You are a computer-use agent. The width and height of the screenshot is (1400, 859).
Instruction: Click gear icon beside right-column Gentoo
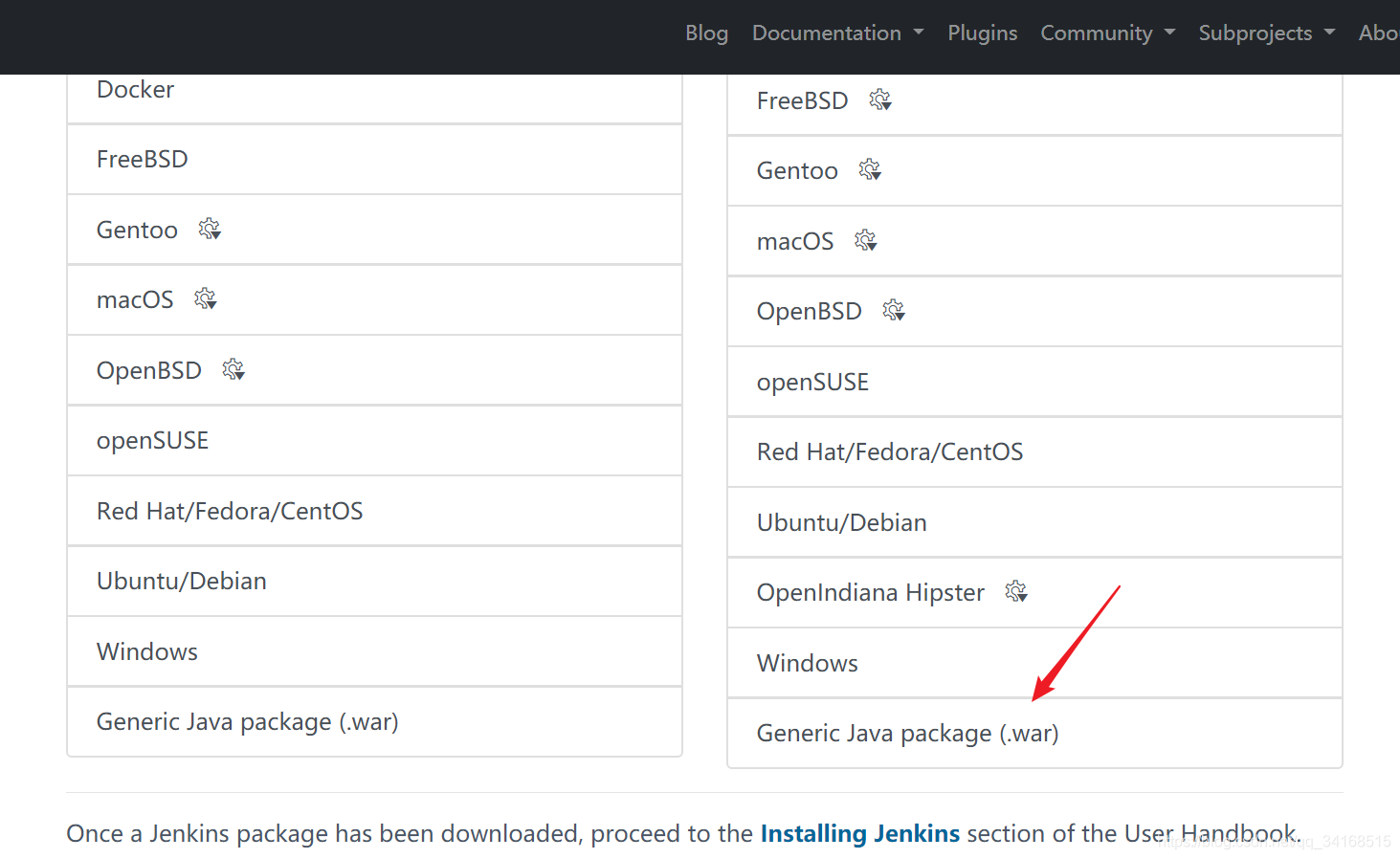tap(870, 170)
